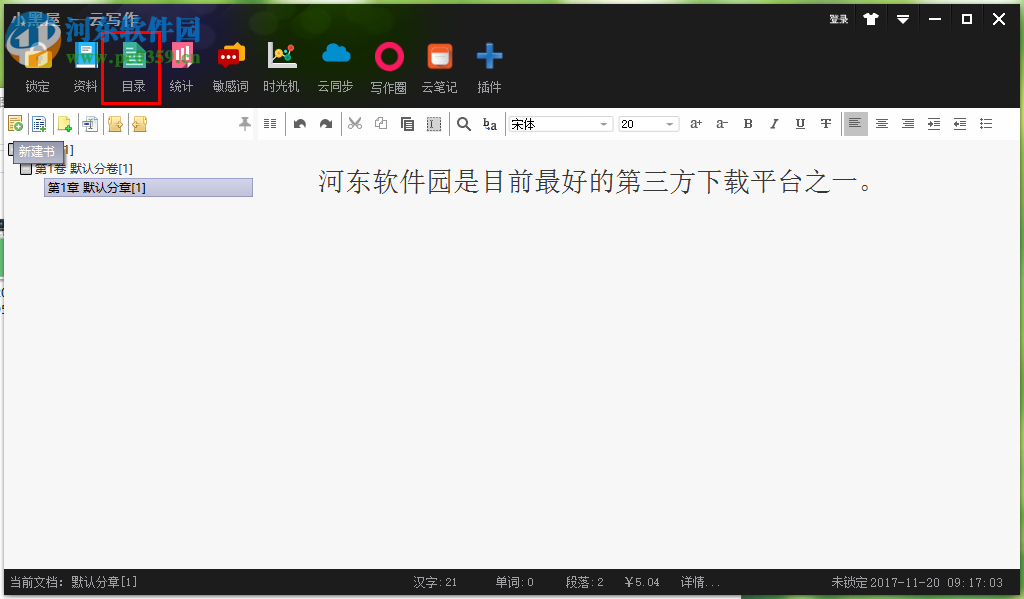Toggle bold formatting on selected text

tap(748, 123)
